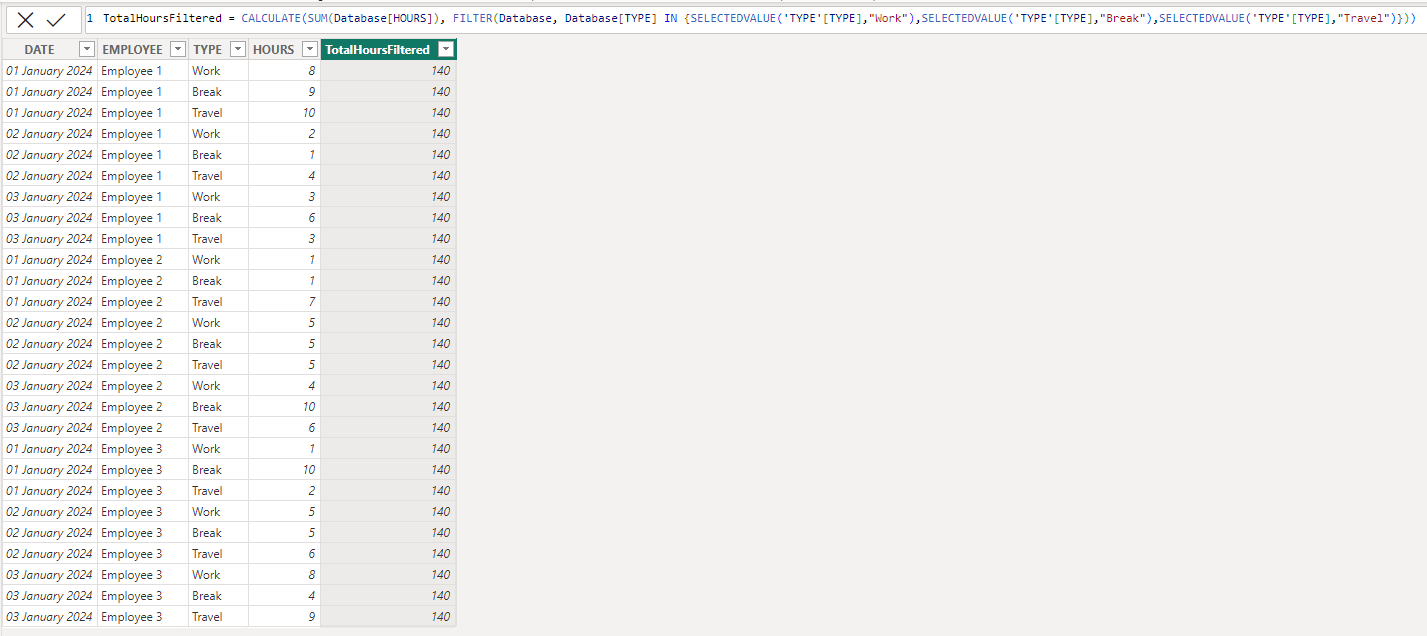Click "Work" cell for Employee 2 on 03 January
This screenshot has width=1427, height=636.
point(219,386)
